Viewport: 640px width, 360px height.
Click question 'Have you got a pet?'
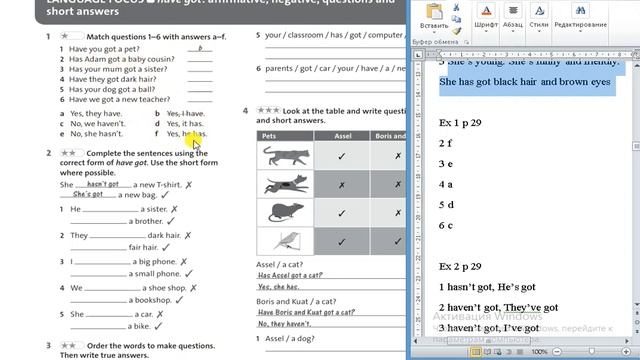coord(104,49)
